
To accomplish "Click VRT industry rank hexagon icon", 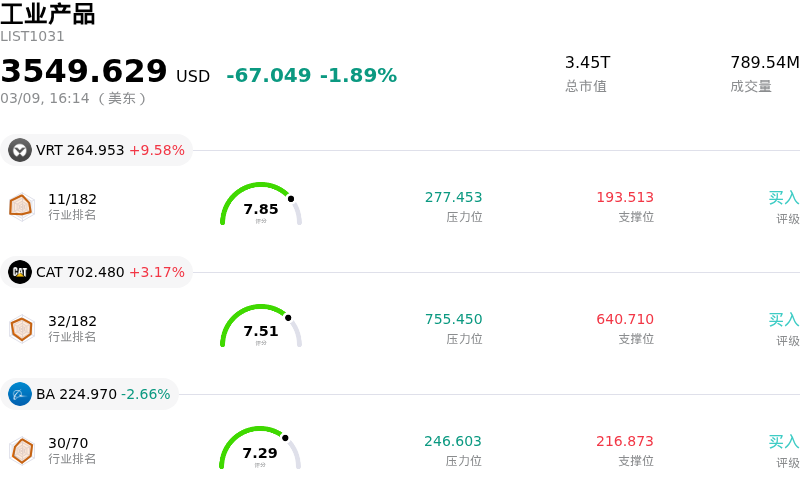I will click(x=21, y=206).
